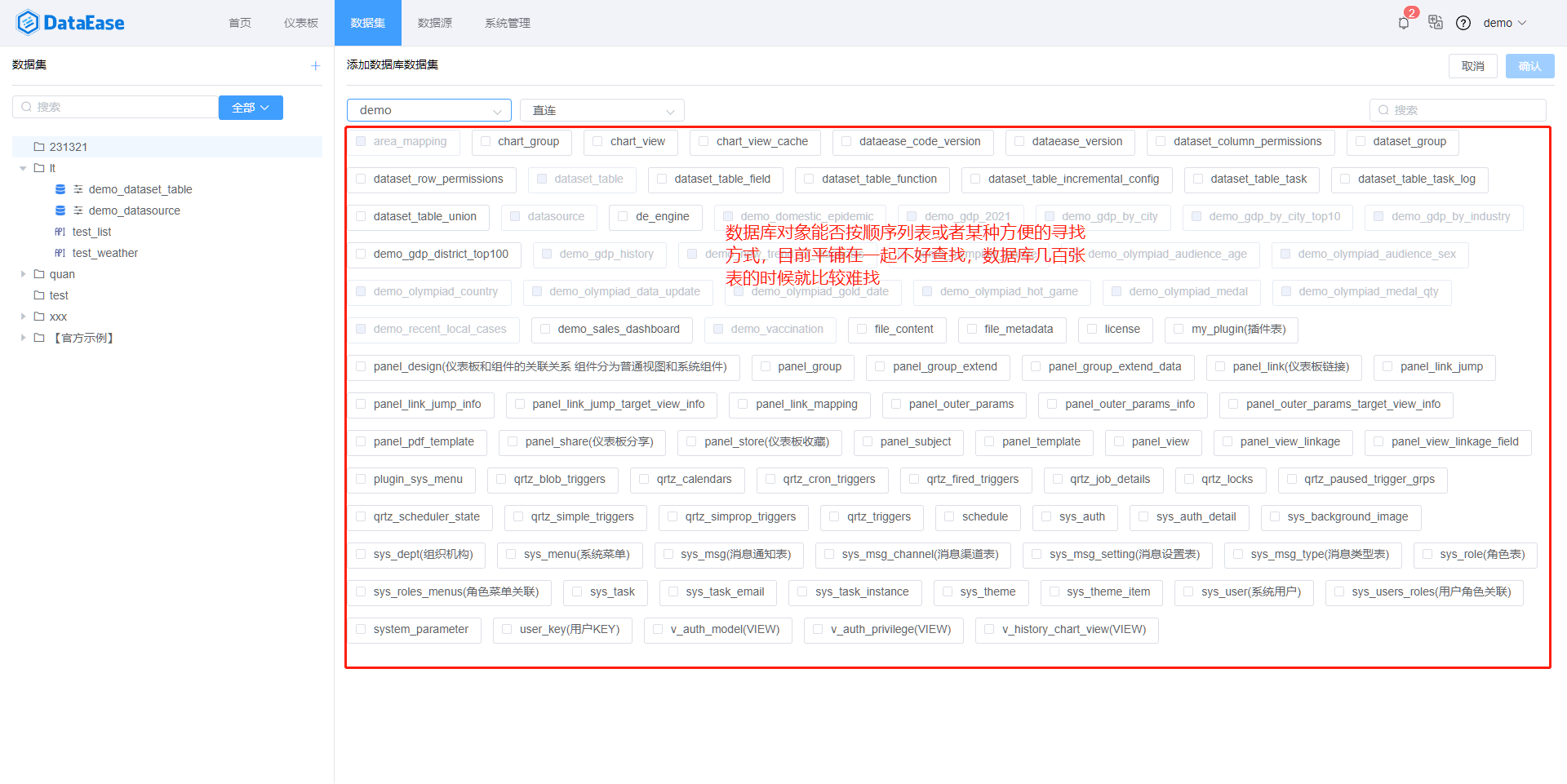Check the chart_group table checkbox
1567x784 pixels.
[486, 141]
